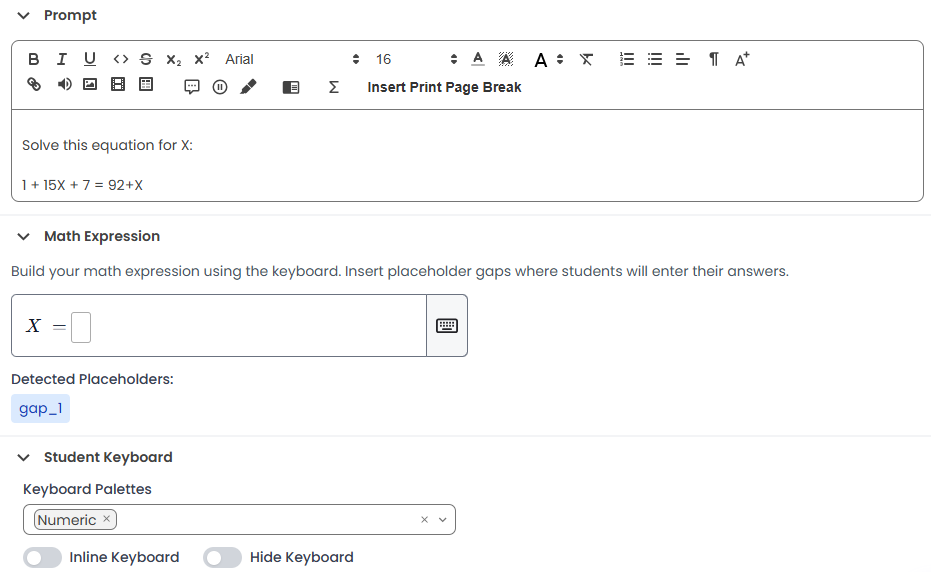Open the math virtual keyboard

pyautogui.click(x=447, y=325)
